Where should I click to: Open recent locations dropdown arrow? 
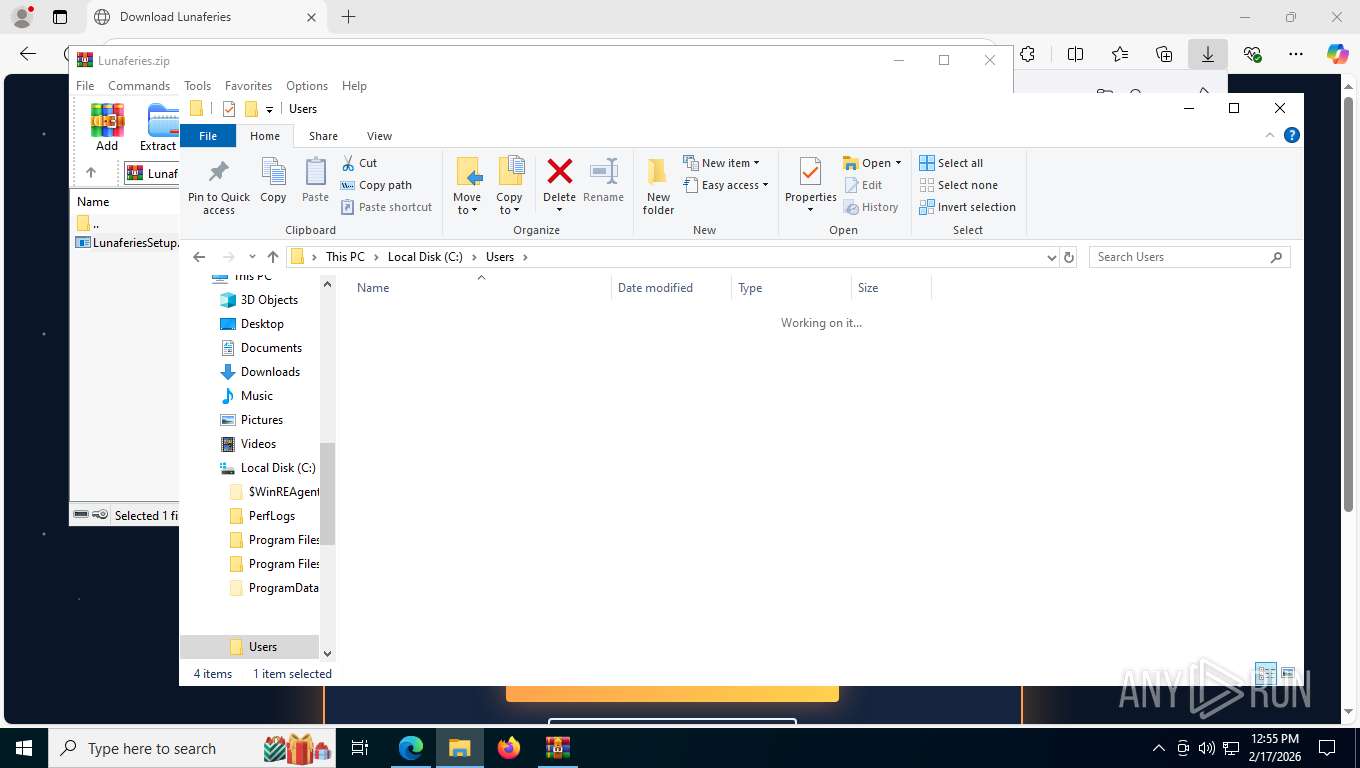pyautogui.click(x=252, y=257)
